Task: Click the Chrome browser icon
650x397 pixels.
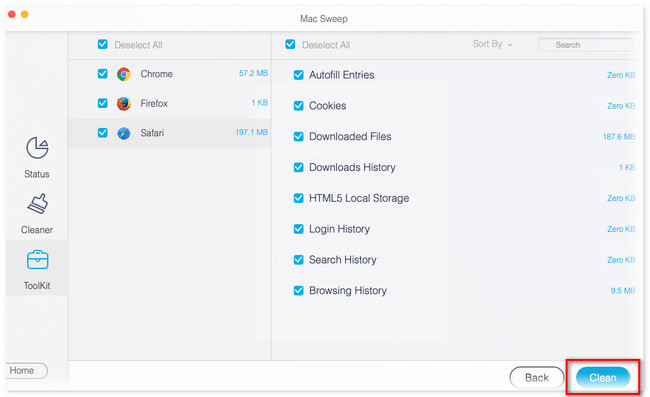Action: [124, 74]
